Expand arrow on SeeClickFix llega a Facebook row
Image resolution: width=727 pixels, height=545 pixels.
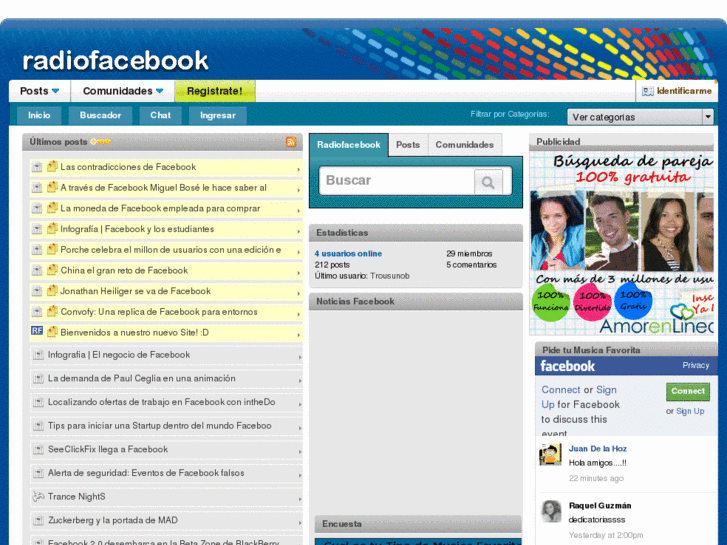click(300, 452)
